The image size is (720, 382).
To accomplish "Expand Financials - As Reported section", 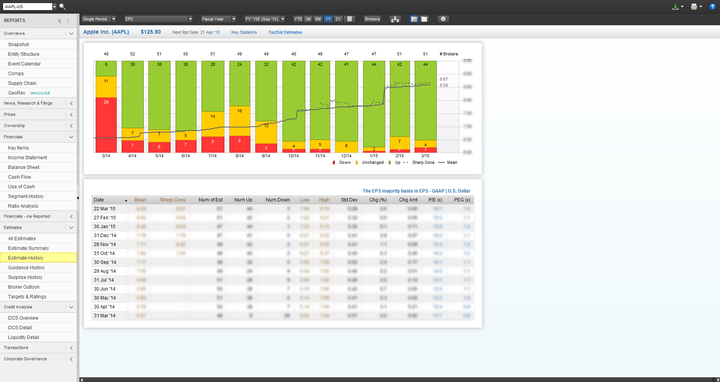I will pyautogui.click(x=71, y=216).
